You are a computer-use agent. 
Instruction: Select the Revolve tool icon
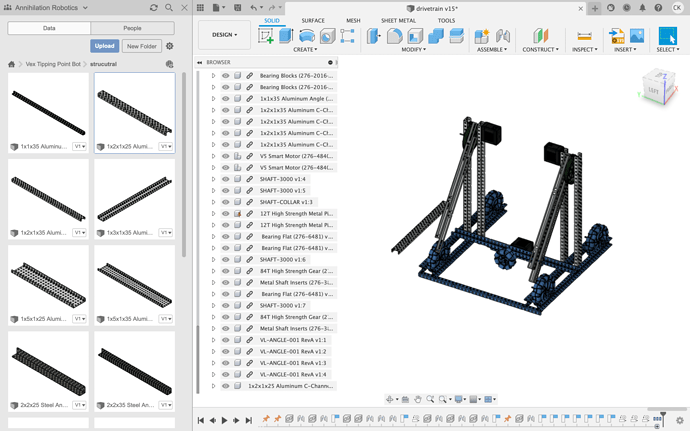tap(307, 36)
